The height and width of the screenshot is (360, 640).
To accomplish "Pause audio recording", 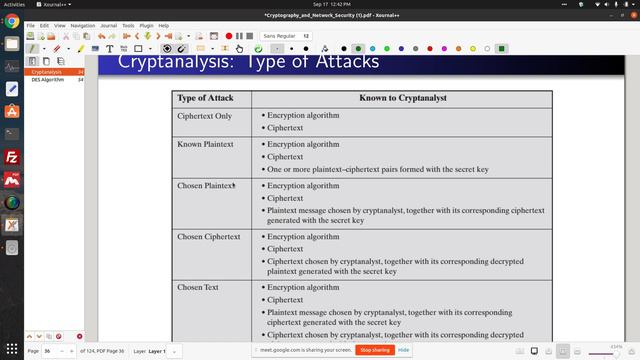I will coord(239,36).
